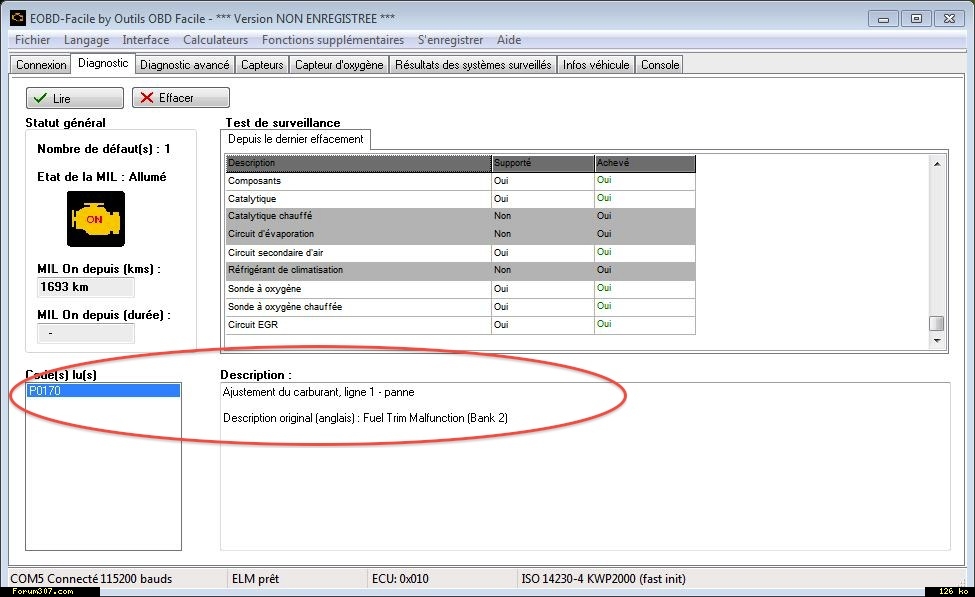Open the Interface menu
The image size is (975, 597).
pos(146,40)
